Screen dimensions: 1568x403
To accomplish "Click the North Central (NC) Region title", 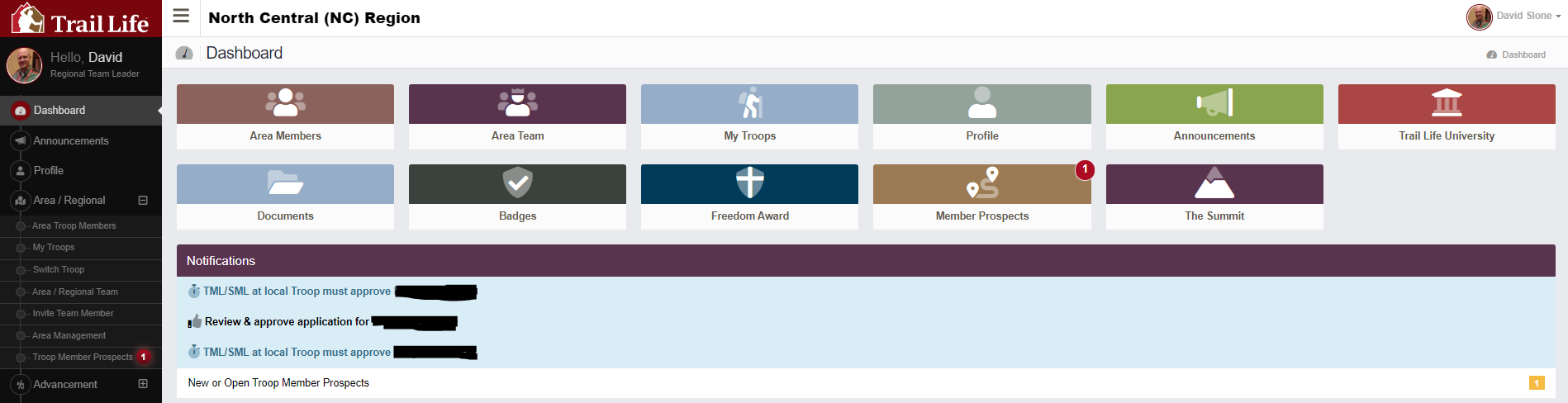I will coord(314,18).
